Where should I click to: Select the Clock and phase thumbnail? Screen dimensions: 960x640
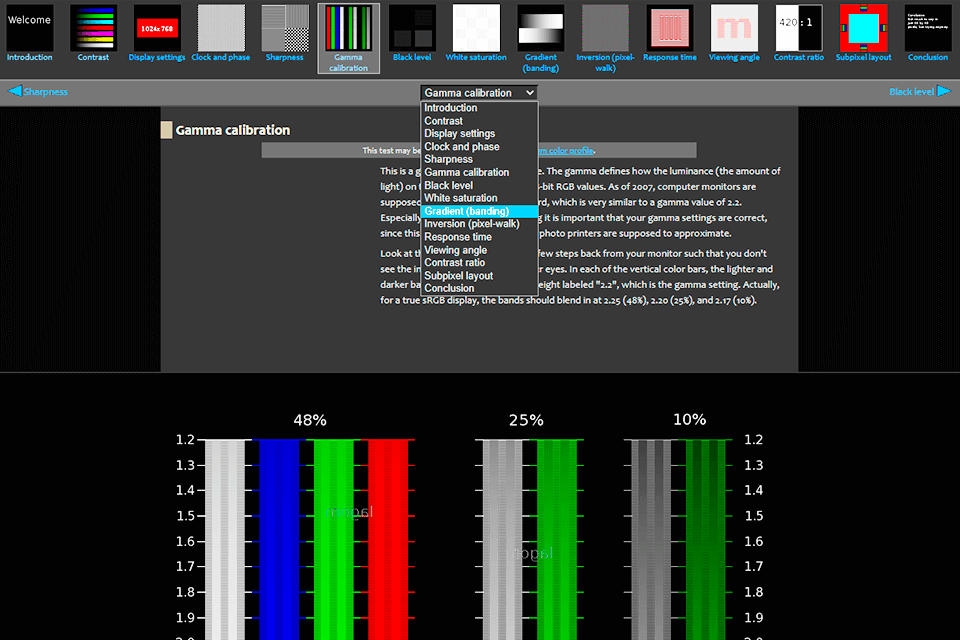221,28
